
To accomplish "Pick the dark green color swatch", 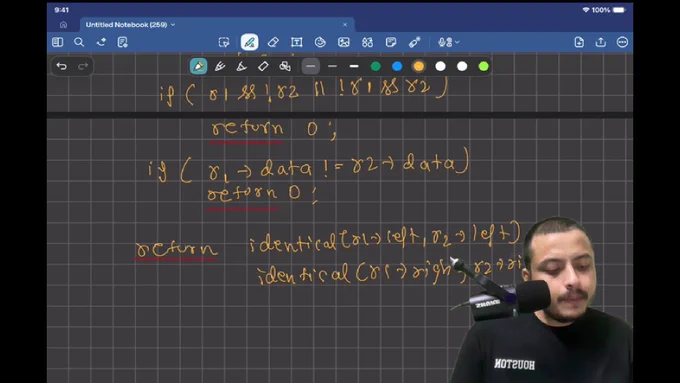I will [x=376, y=66].
